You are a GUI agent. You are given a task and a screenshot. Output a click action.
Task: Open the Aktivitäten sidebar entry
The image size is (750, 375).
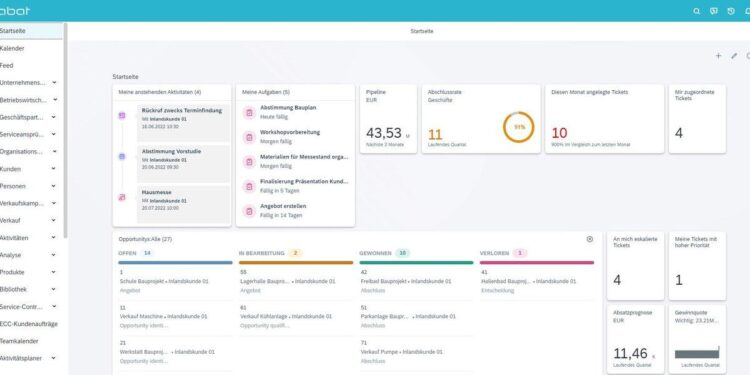[x=31, y=238]
